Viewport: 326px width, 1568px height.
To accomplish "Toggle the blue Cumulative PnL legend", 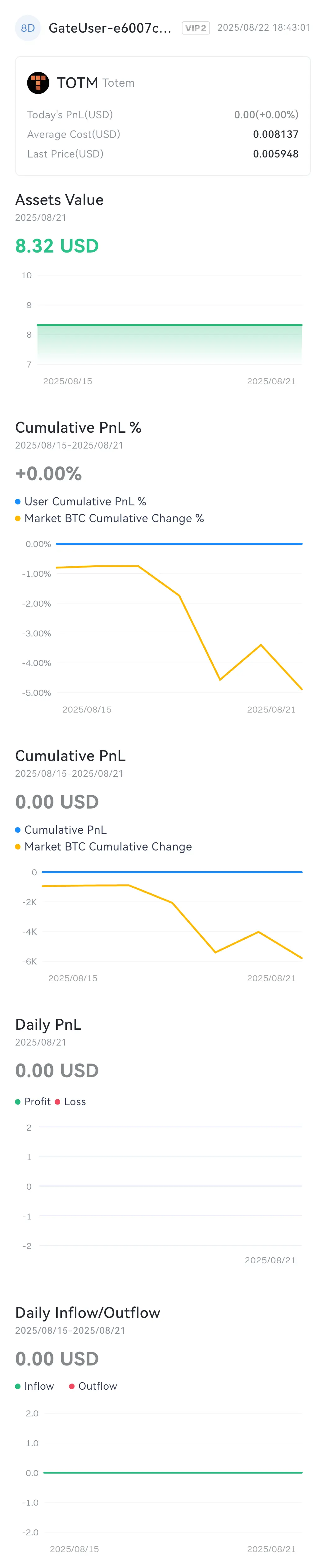I will [x=61, y=830].
